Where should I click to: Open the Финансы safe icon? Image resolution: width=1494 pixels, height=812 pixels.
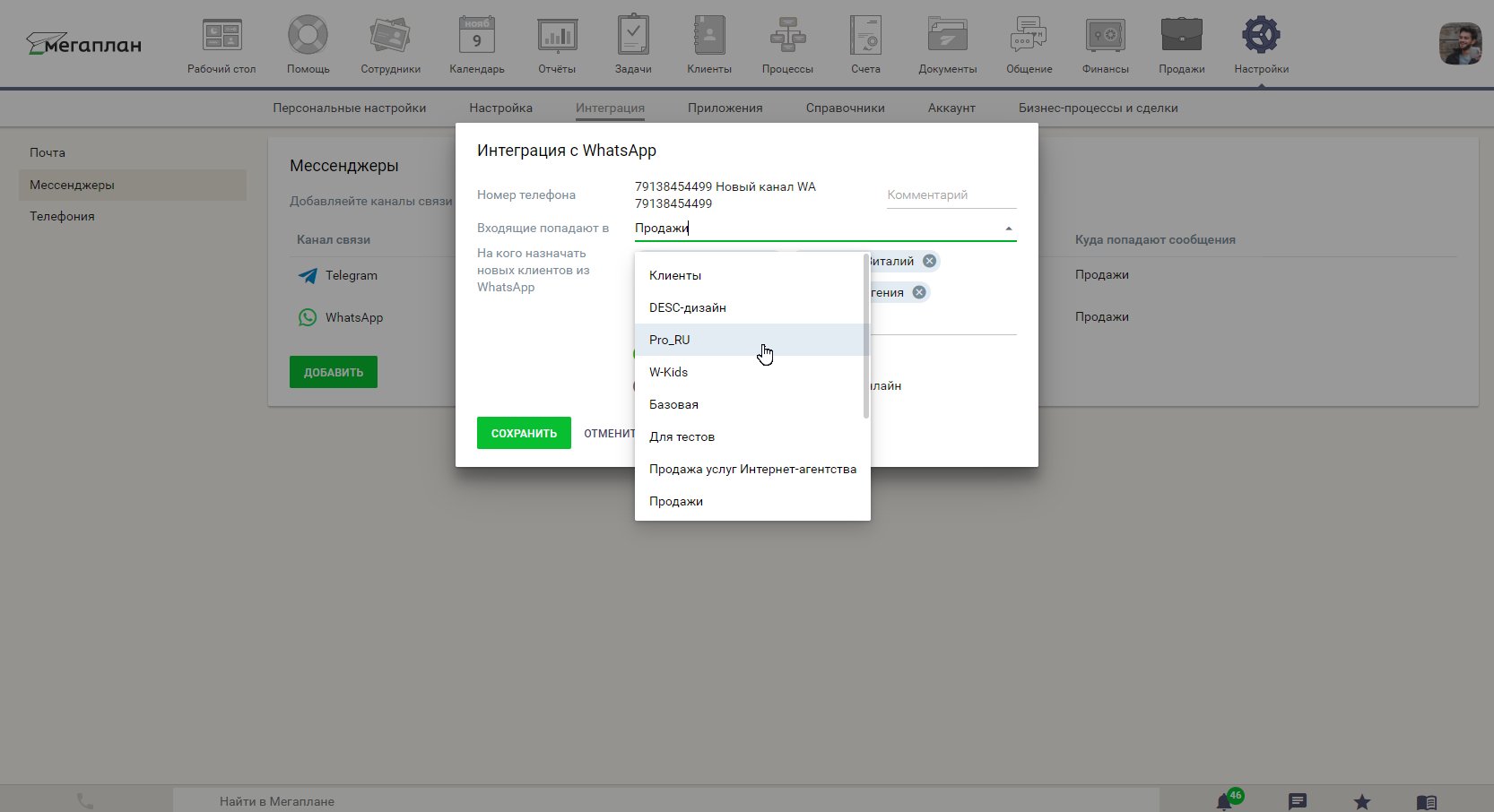[1105, 36]
